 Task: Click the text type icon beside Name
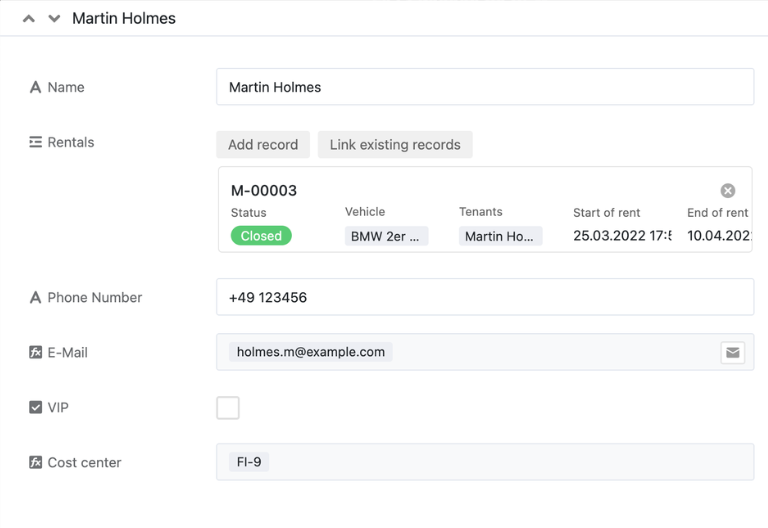point(36,87)
